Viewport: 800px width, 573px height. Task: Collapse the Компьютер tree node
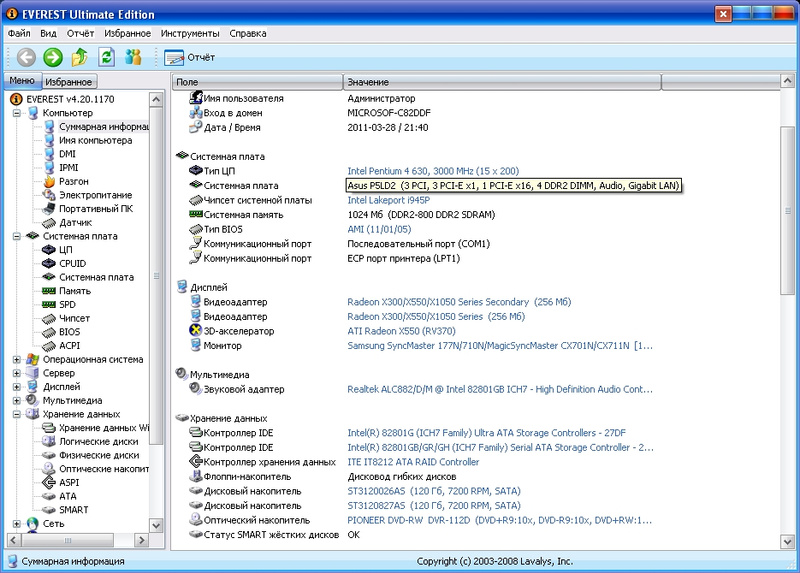(17, 113)
